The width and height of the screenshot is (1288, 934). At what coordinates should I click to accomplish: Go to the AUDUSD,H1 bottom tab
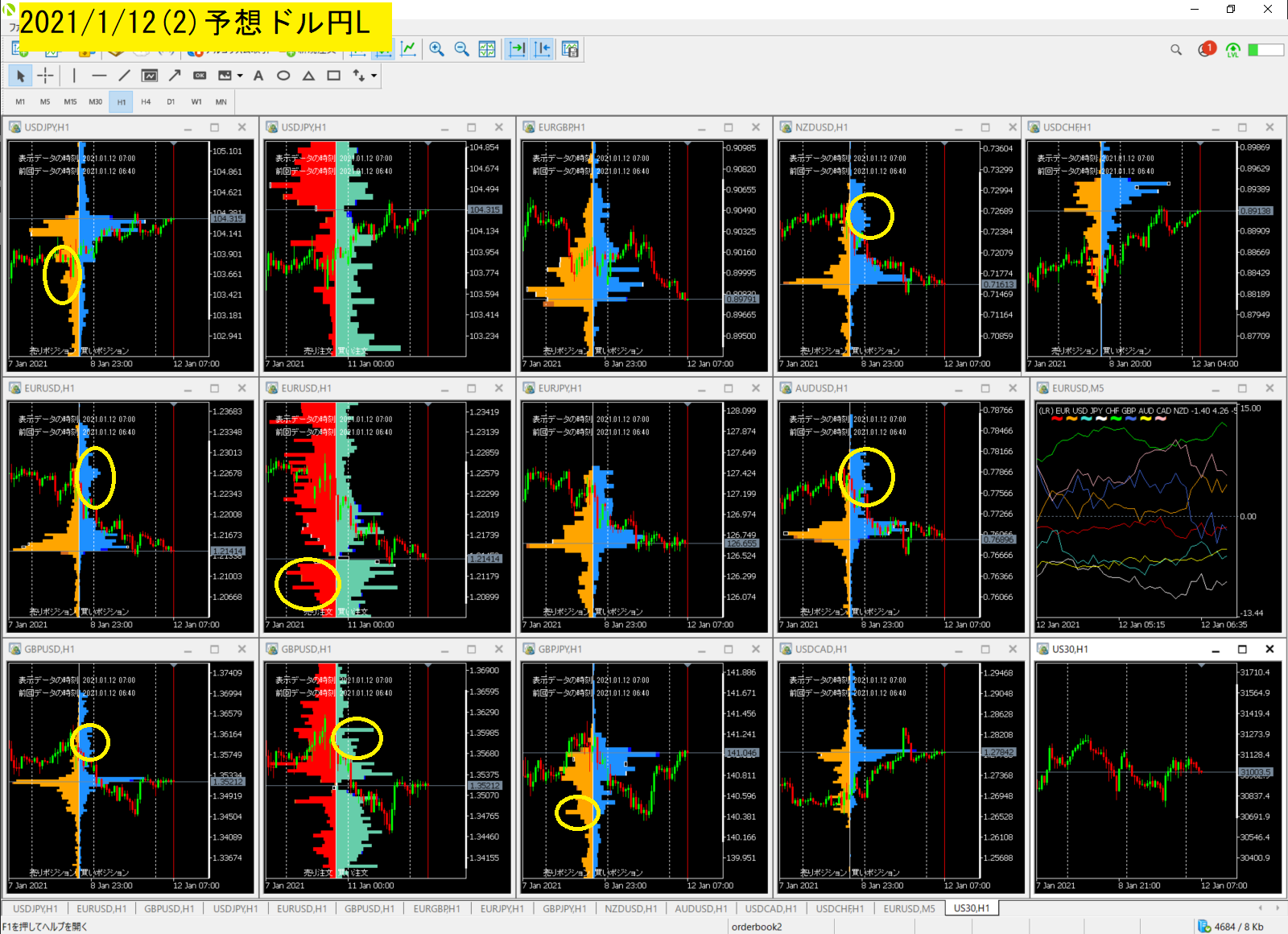click(x=701, y=909)
